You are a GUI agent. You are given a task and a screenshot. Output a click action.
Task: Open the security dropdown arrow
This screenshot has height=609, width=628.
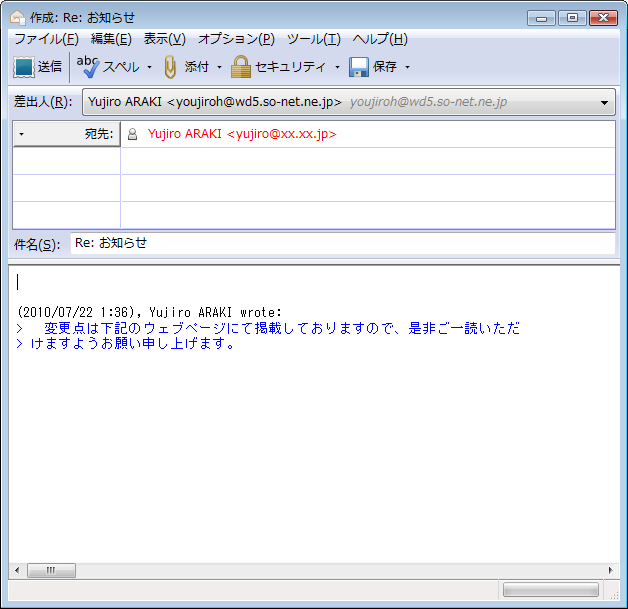[337, 67]
